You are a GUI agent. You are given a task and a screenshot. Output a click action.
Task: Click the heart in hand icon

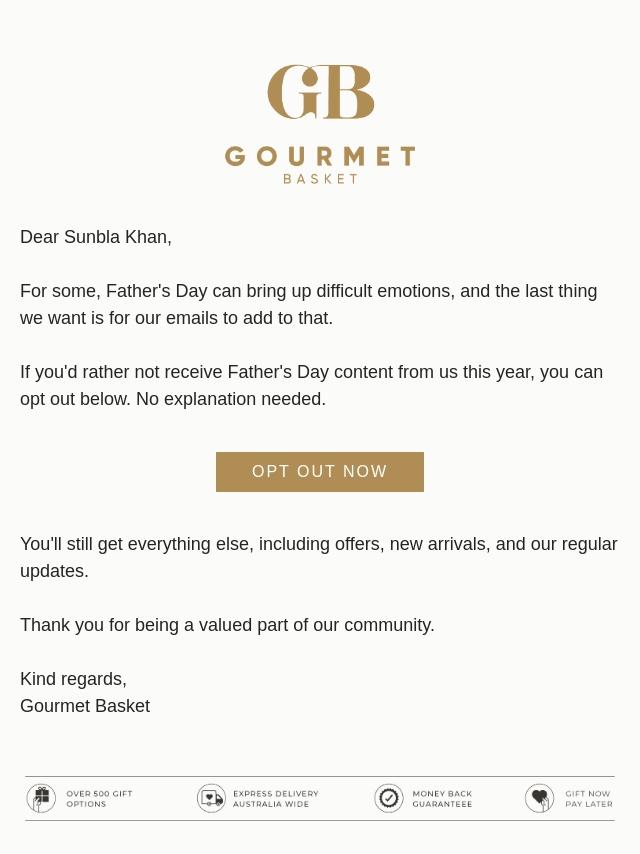coord(539,798)
